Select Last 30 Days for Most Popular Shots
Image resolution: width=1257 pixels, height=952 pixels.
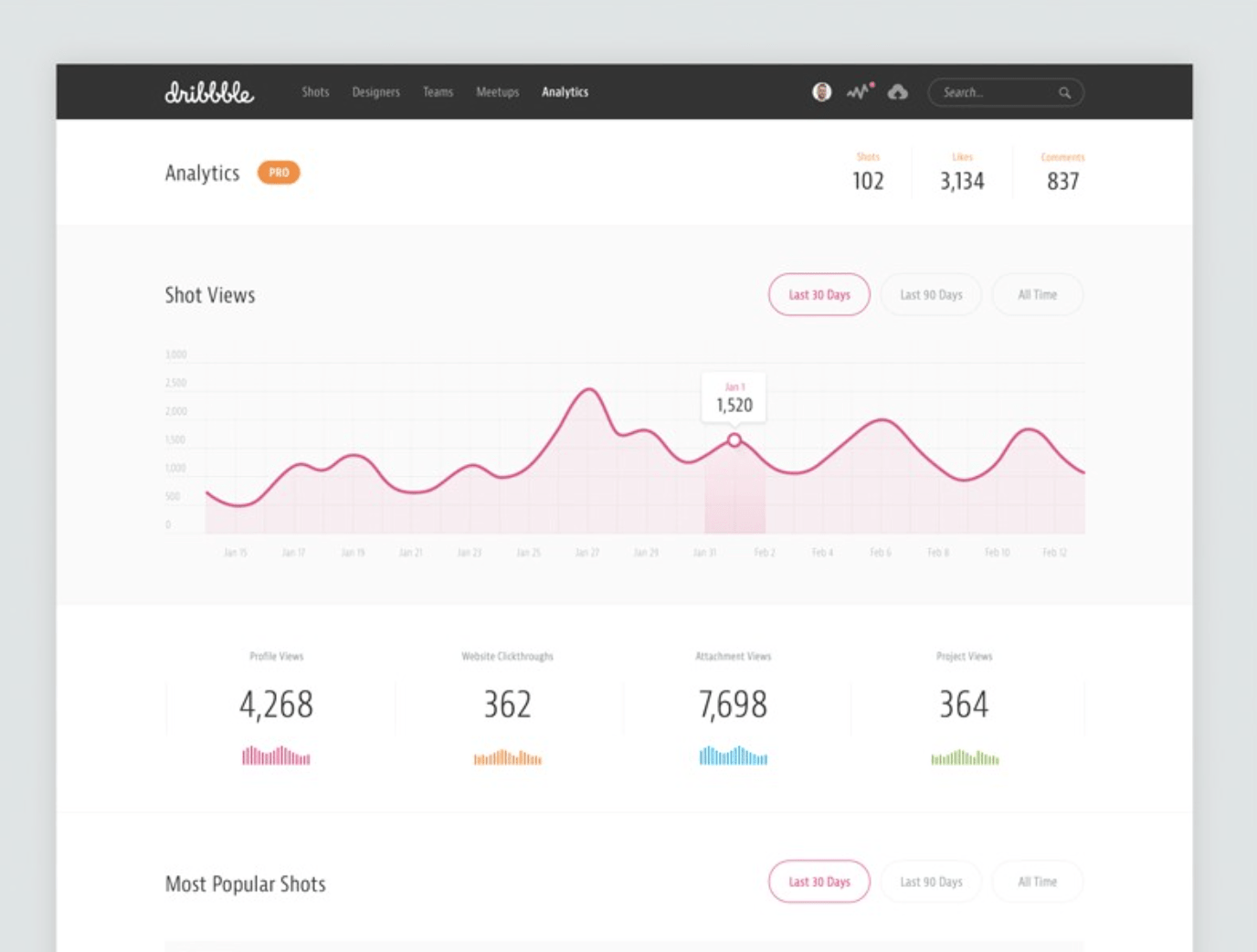(819, 882)
